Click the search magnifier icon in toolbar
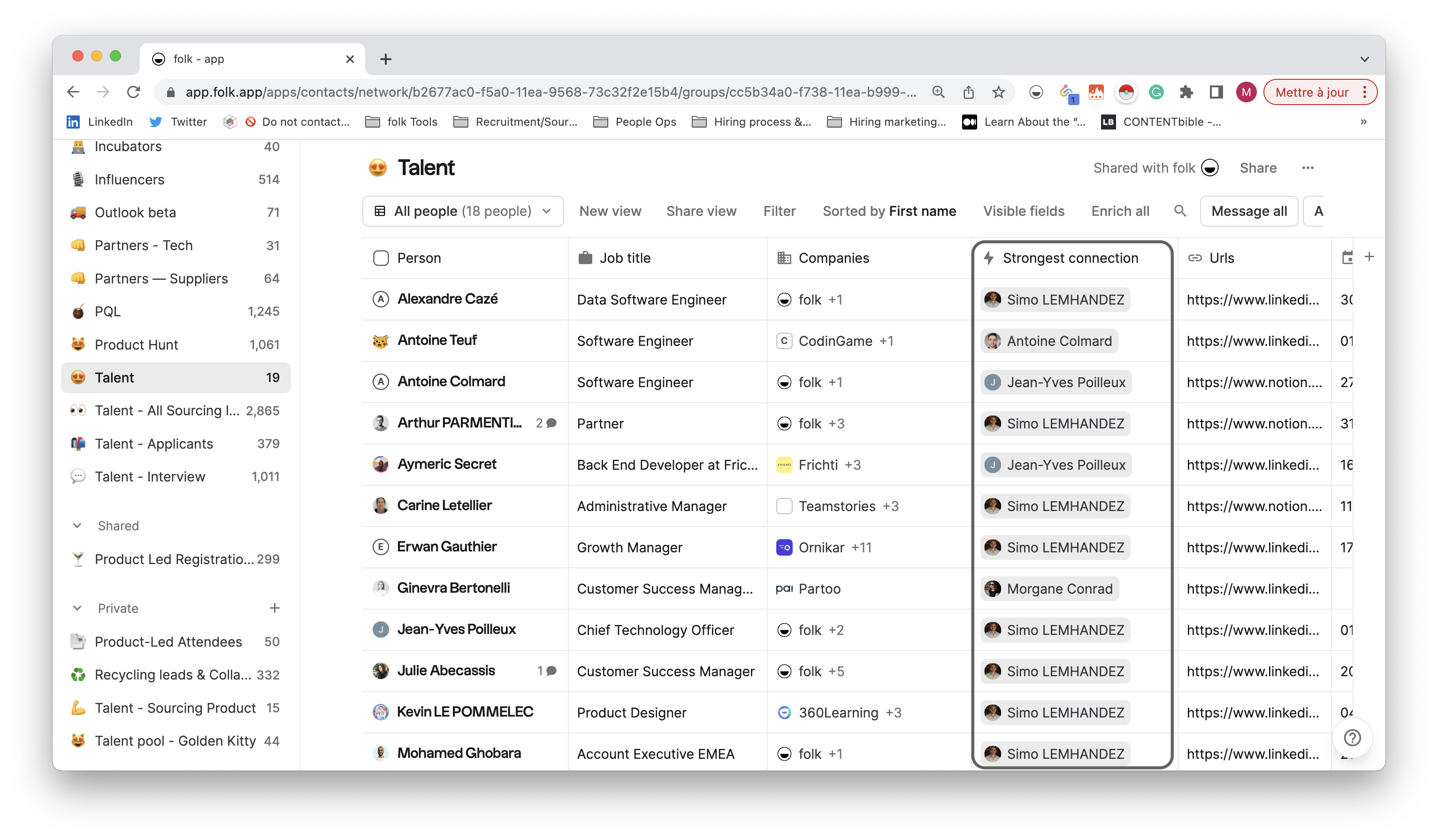This screenshot has width=1438, height=840. coord(1179,211)
